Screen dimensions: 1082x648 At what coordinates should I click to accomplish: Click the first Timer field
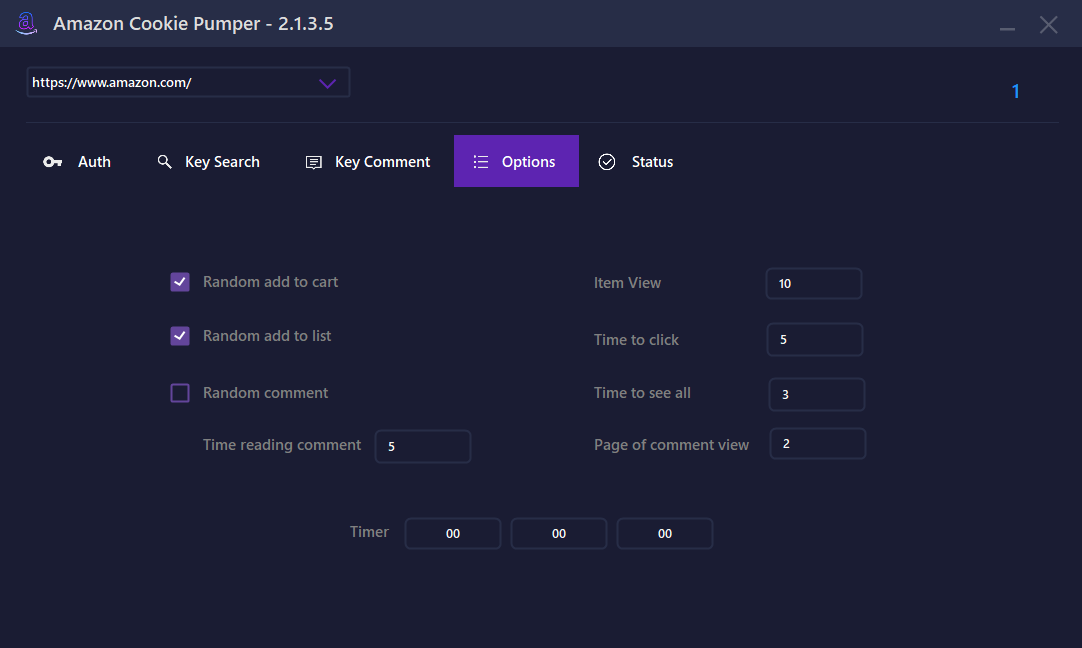click(x=453, y=533)
